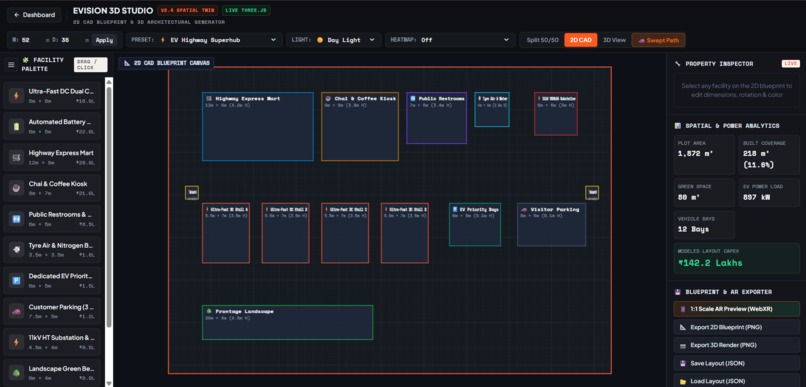Click the Plot Area 1,872 m² card

[x=704, y=155]
